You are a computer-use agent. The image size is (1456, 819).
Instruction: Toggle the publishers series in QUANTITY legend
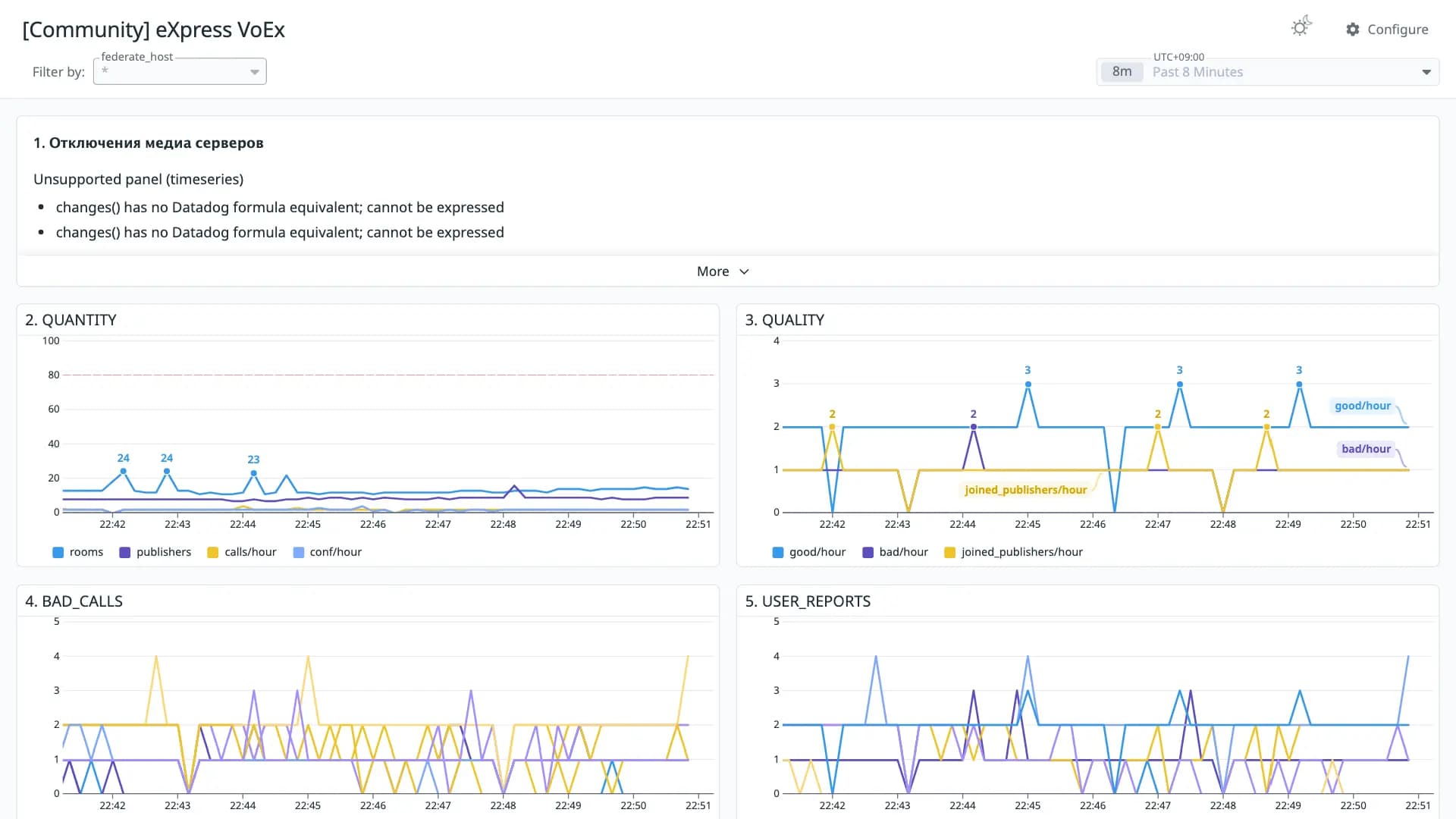point(155,552)
